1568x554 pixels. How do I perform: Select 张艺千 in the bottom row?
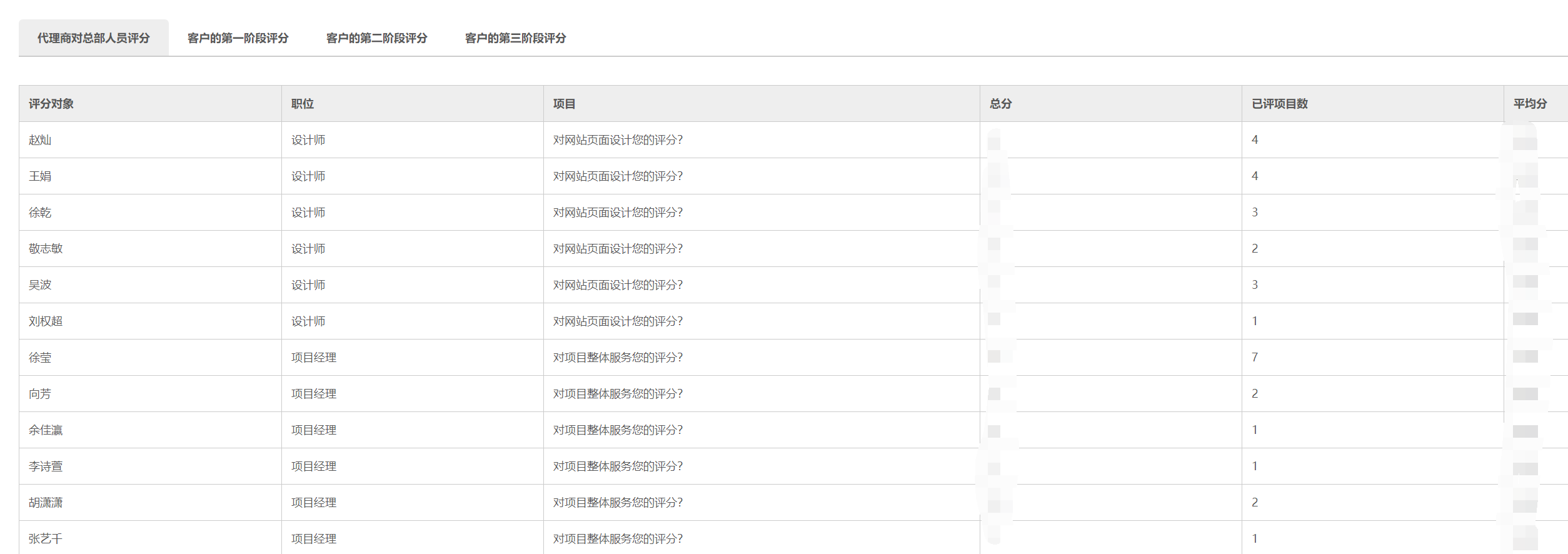[x=46, y=539]
